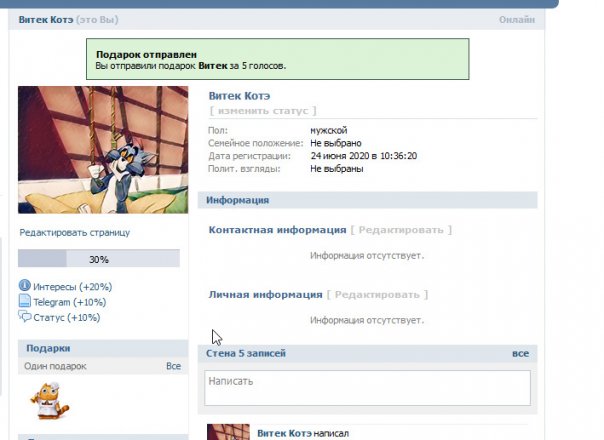Click the page title Витек Котэ (это Вы)
The image size is (604, 440).
[69, 20]
